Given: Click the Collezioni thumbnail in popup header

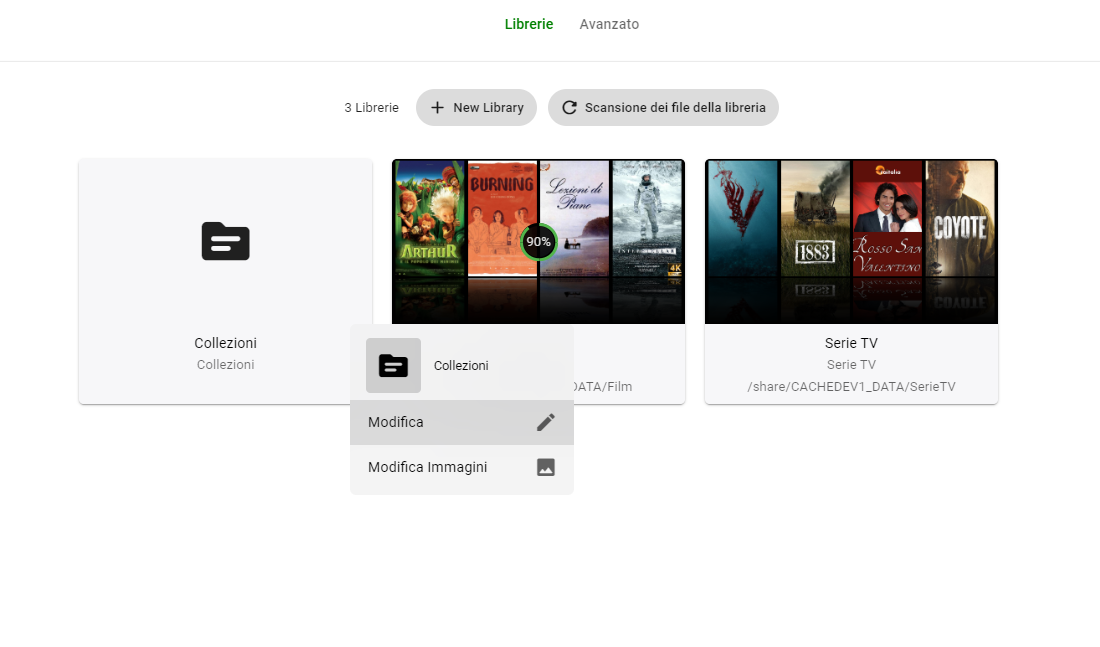Looking at the screenshot, I should (394, 366).
